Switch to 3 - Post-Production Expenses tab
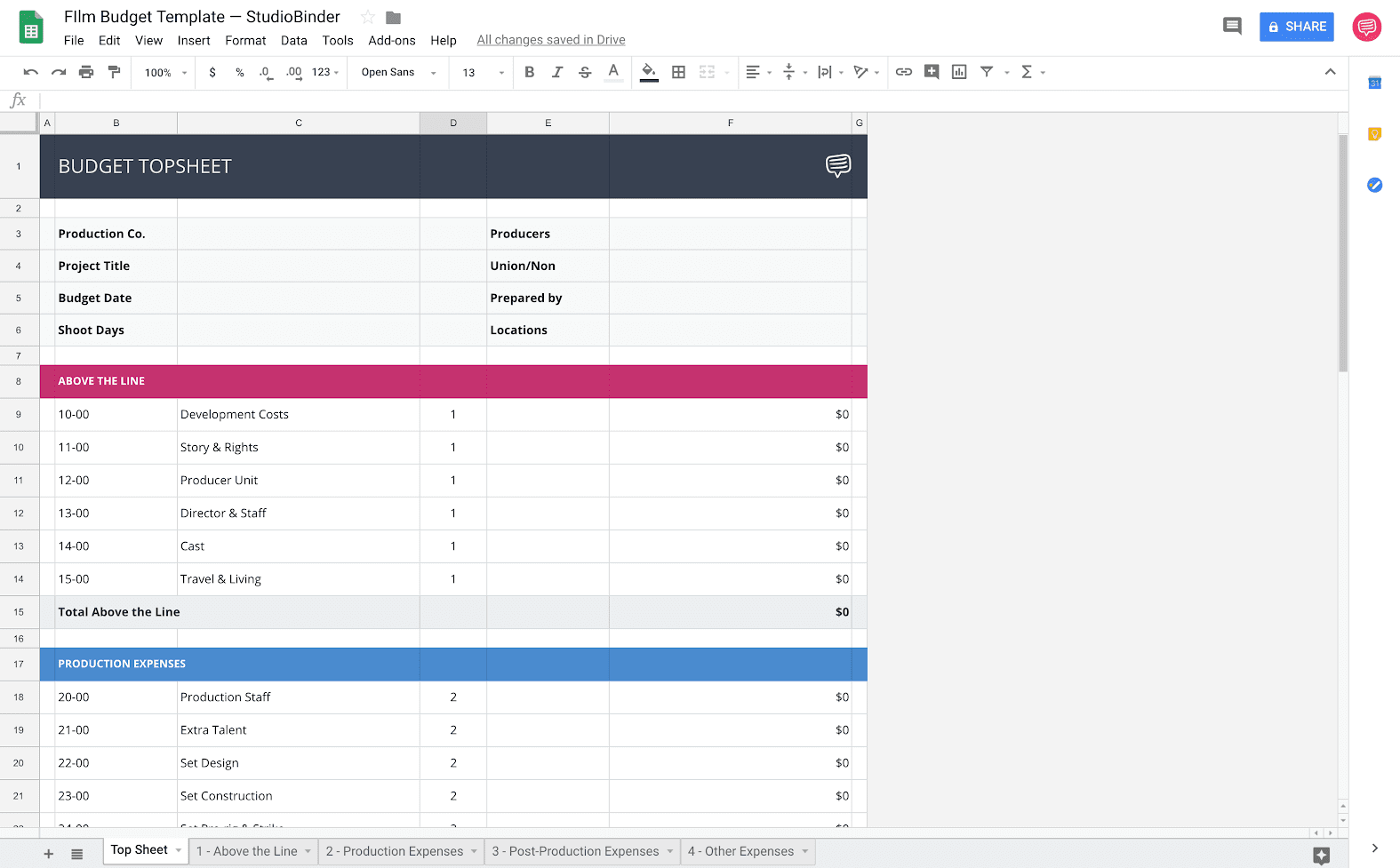The image size is (1400, 868). [582, 851]
